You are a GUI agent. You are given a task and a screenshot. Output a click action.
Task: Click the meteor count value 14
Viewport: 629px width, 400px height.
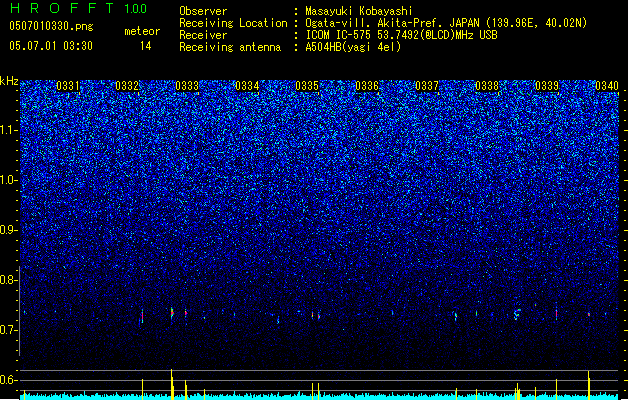point(146,46)
